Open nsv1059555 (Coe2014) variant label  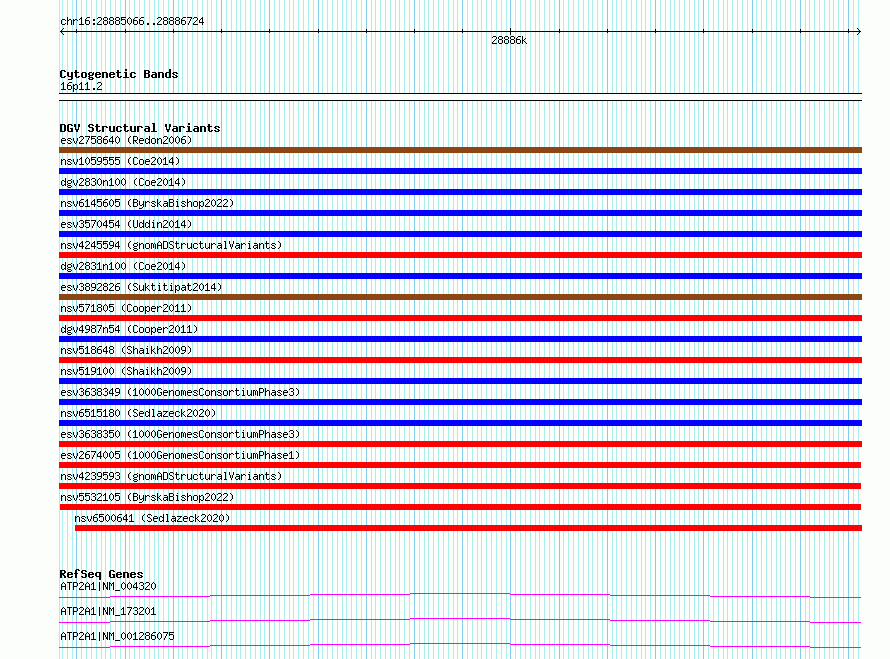120,161
